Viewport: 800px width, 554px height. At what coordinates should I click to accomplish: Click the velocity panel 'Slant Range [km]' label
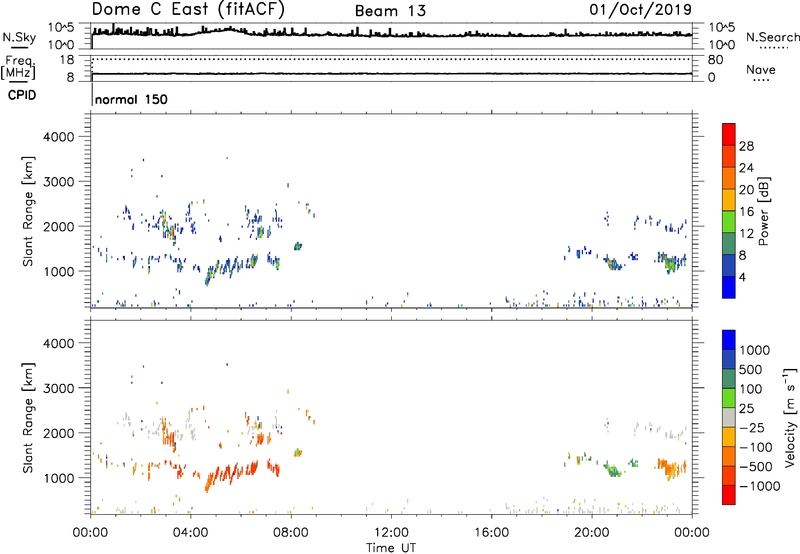coord(28,417)
